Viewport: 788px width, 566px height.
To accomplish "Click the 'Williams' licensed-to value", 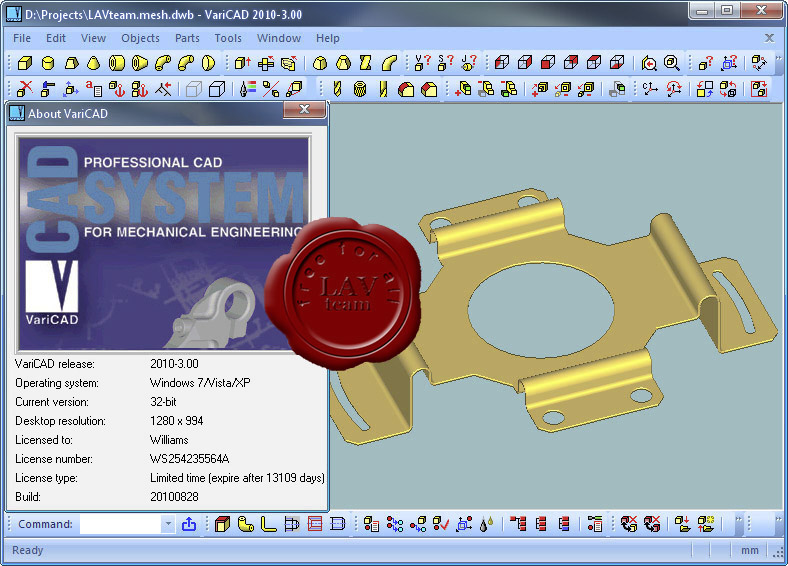I will point(169,440).
